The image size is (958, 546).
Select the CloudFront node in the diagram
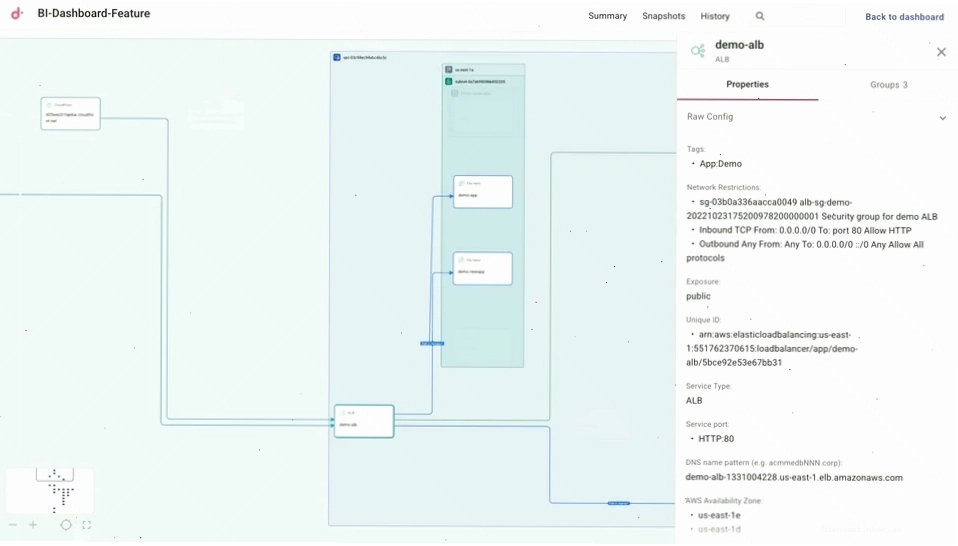pos(70,114)
